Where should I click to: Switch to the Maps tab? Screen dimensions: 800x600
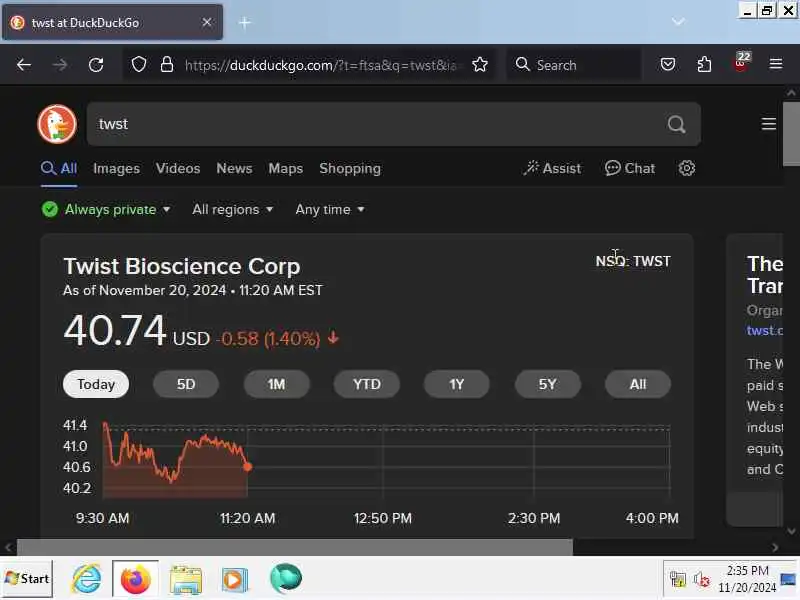(x=286, y=168)
